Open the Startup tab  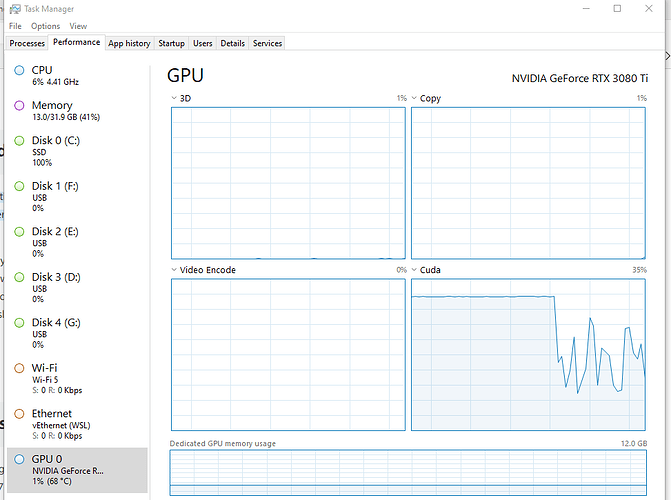171,43
